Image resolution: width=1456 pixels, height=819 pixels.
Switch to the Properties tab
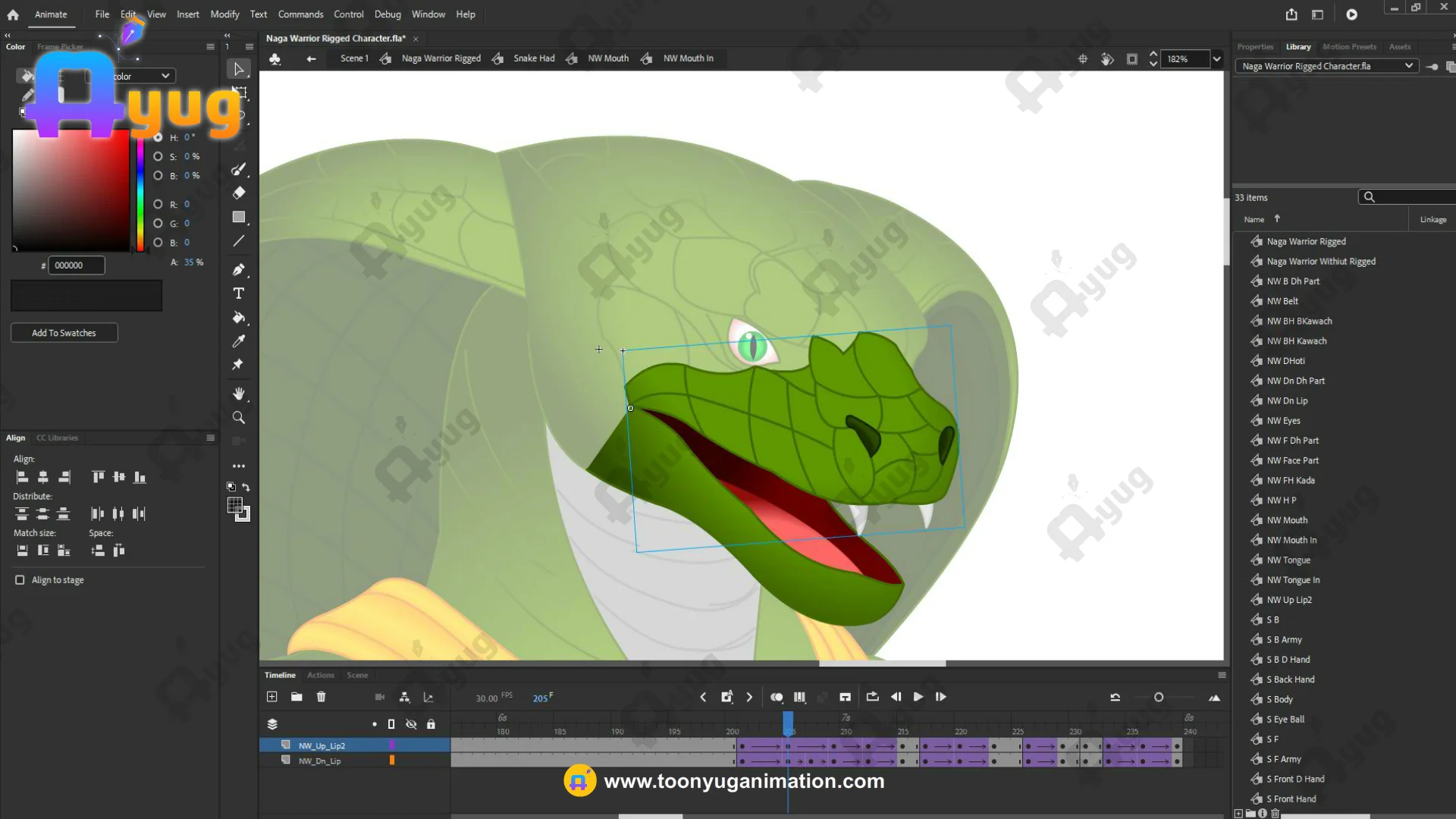1255,47
